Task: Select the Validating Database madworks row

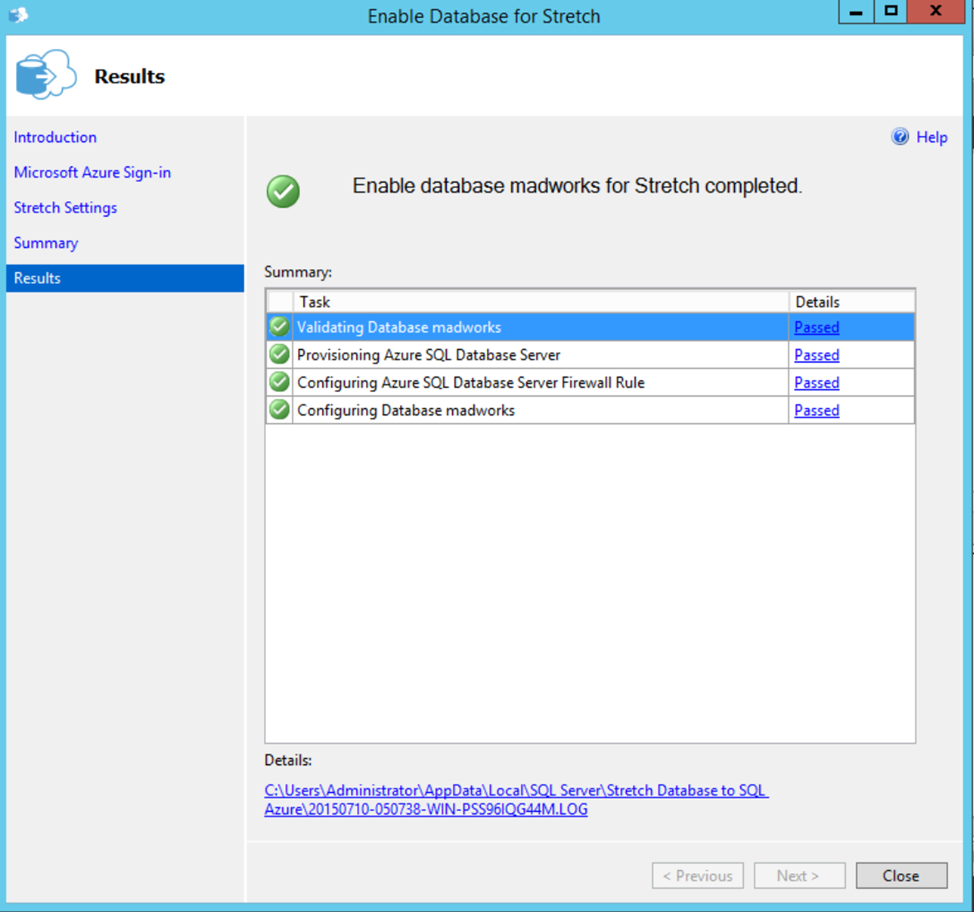Action: (590, 327)
